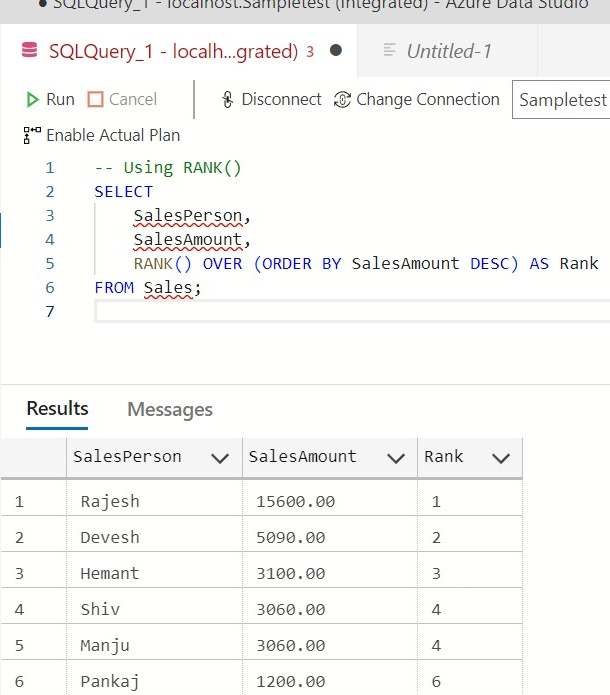Switch to the Messages tab
The width and height of the screenshot is (610, 695).
point(170,410)
